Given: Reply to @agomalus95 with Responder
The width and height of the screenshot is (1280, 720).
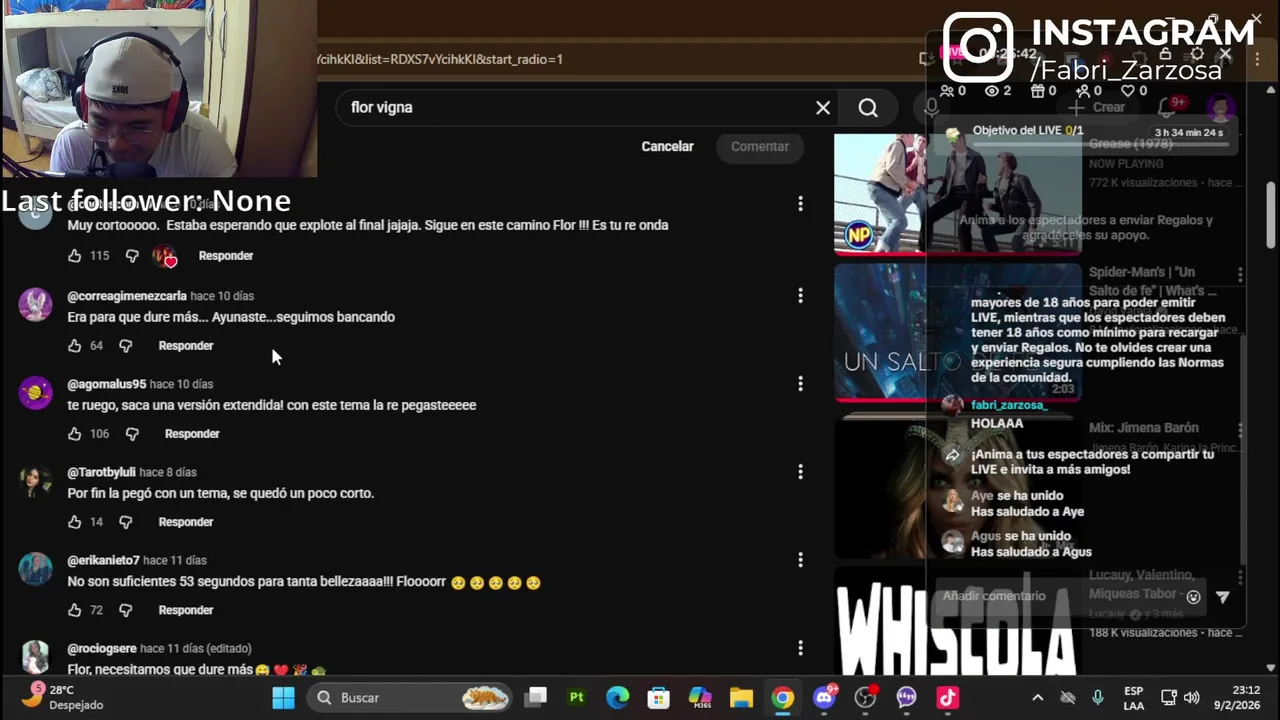Looking at the screenshot, I should pyautogui.click(x=192, y=434).
